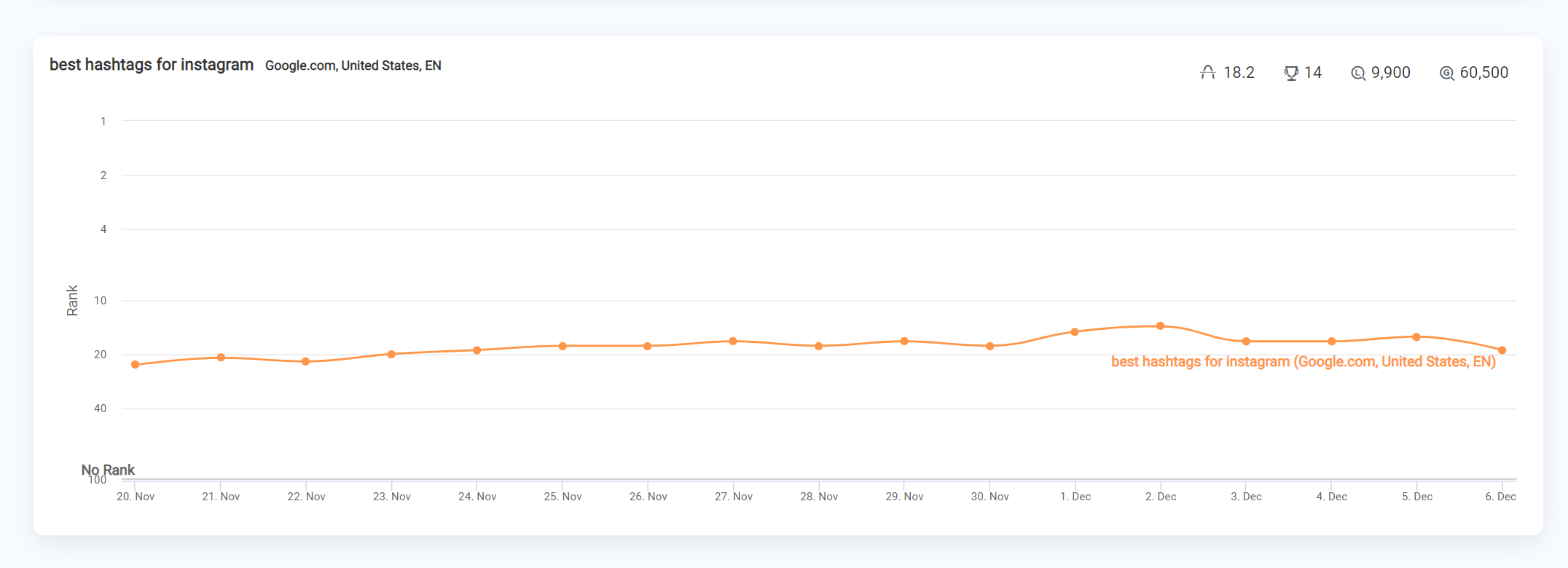Select the chart data point for 27. Nov
The image size is (1568, 568).
point(733,342)
